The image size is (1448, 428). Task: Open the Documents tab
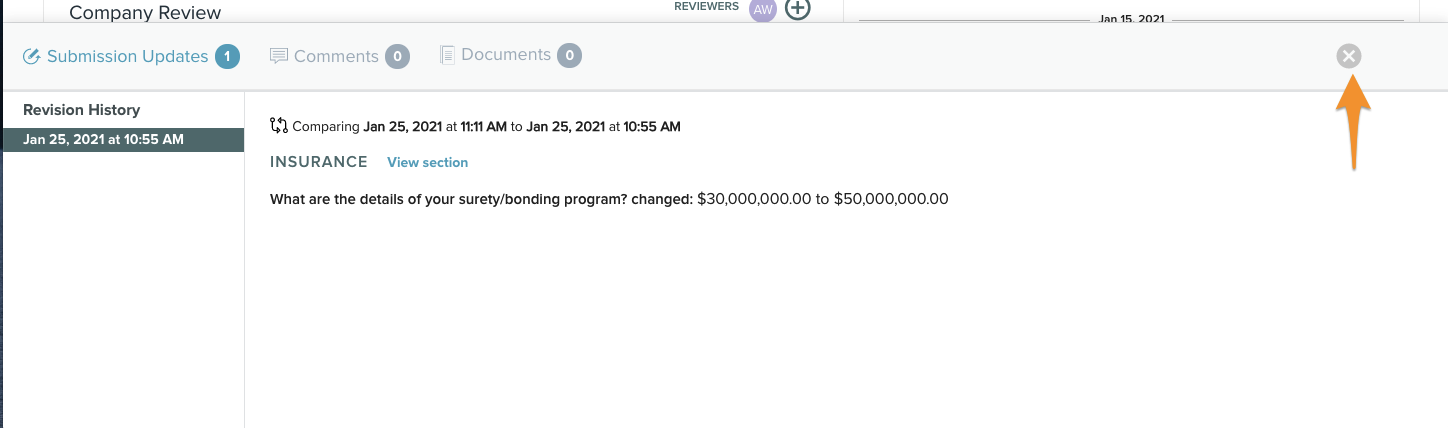505,55
